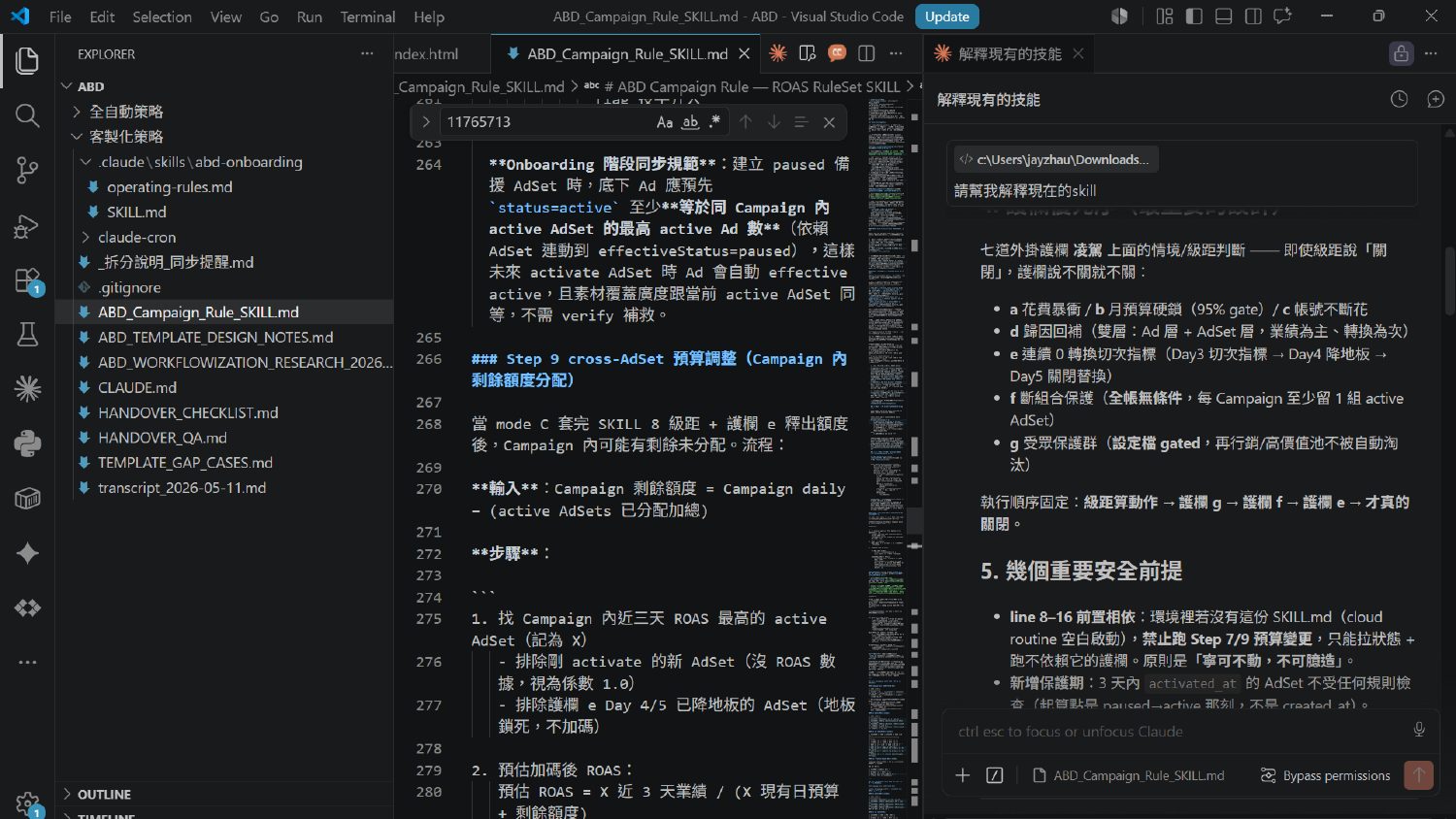The width and height of the screenshot is (1456, 819).
Task: Click the plus attach icon in Claude input
Action: pos(963,775)
